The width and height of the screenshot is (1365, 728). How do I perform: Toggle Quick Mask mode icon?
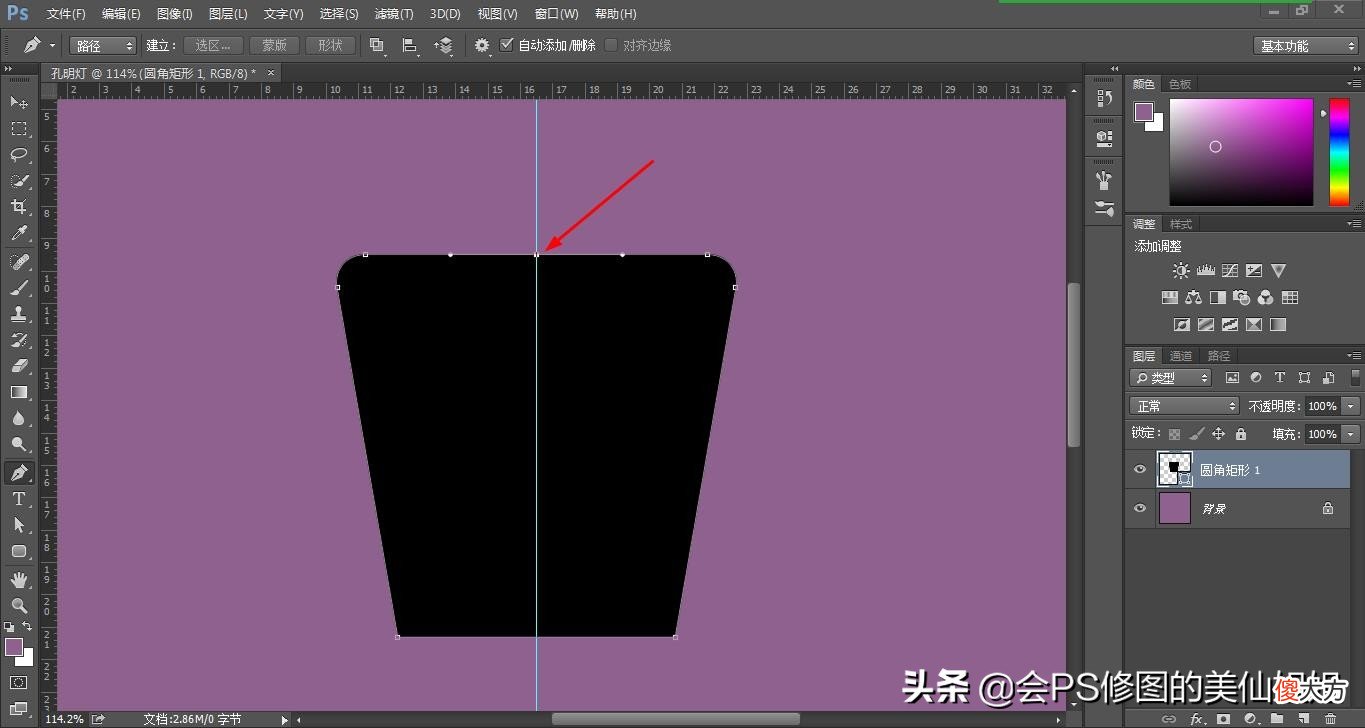(19, 683)
